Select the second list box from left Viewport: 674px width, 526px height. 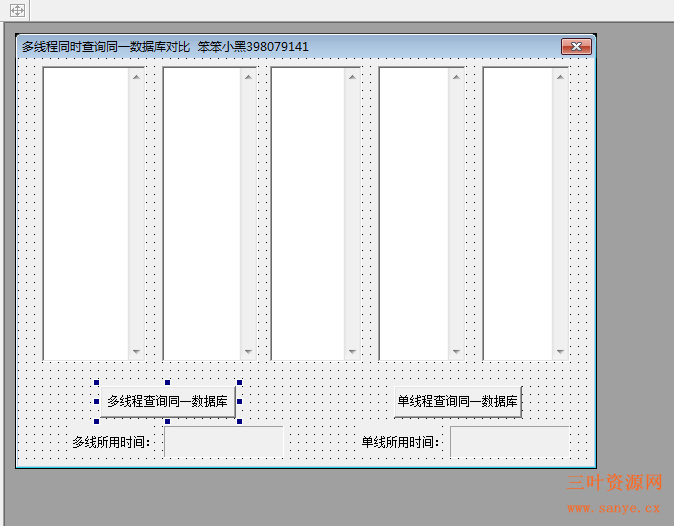click(210, 214)
